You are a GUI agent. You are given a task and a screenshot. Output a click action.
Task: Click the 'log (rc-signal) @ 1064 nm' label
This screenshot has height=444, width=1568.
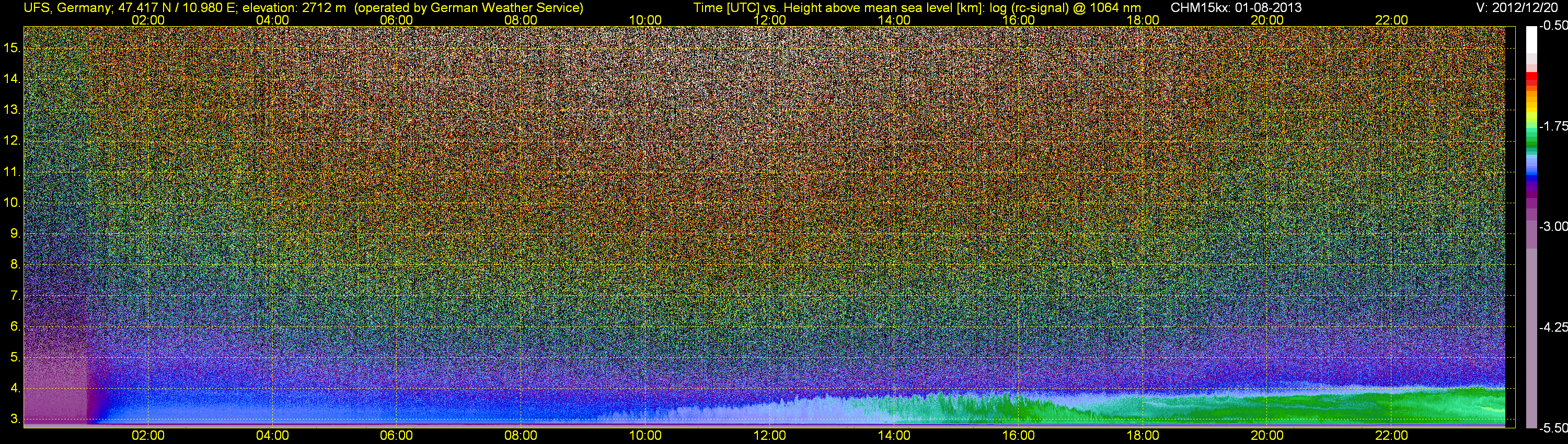tap(1065, 7)
